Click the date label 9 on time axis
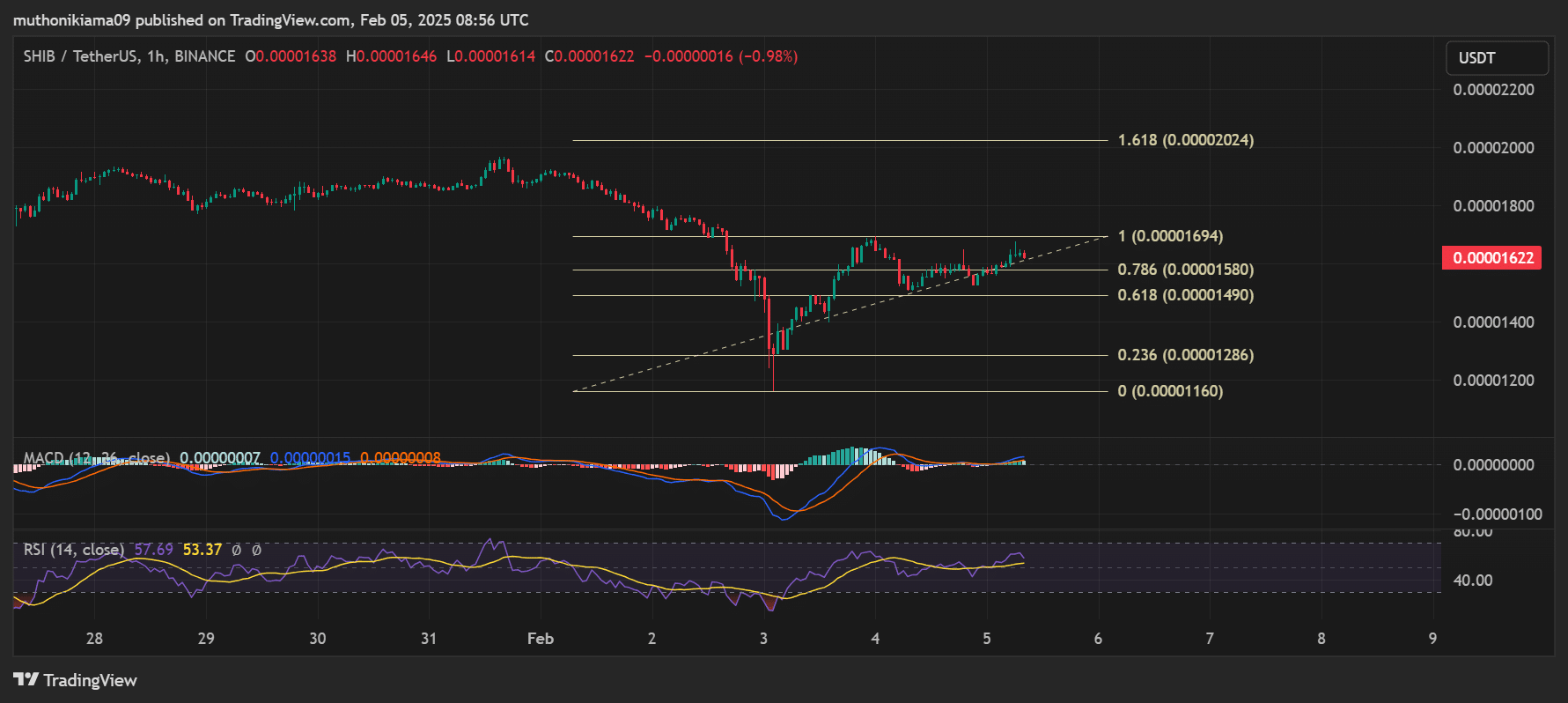1568x703 pixels. click(1433, 639)
